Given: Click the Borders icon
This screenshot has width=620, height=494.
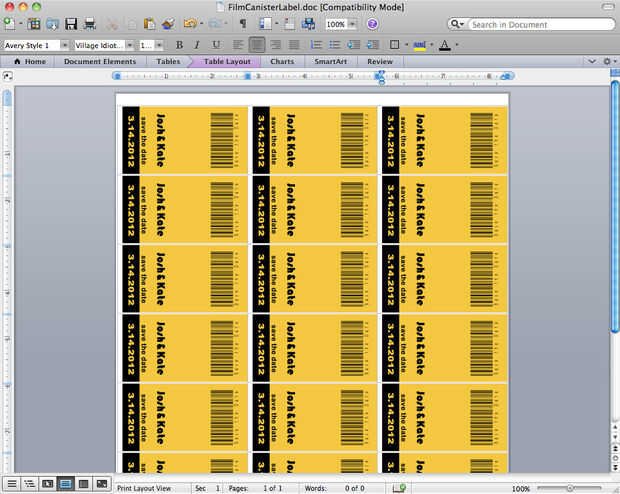Looking at the screenshot, I should (x=394, y=45).
